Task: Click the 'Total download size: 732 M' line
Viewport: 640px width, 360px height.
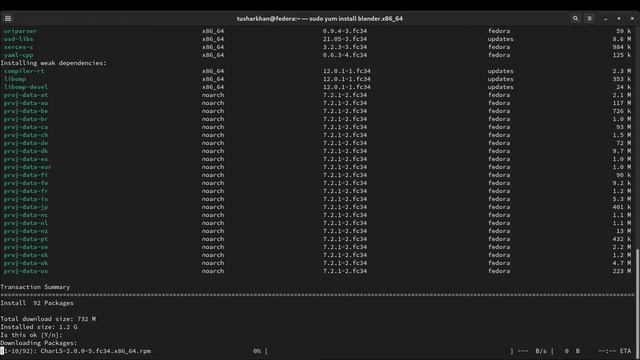Action: pyautogui.click(x=48, y=319)
